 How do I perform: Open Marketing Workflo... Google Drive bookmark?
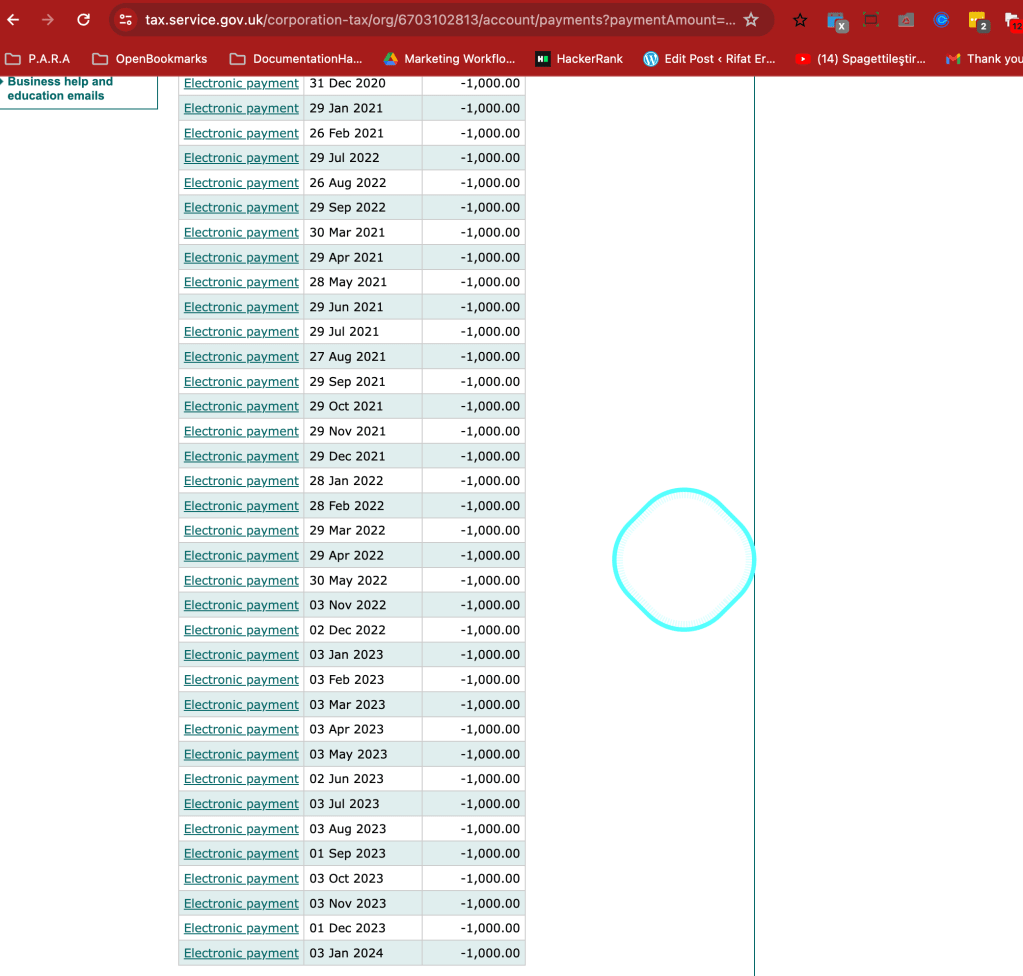[x=449, y=59]
